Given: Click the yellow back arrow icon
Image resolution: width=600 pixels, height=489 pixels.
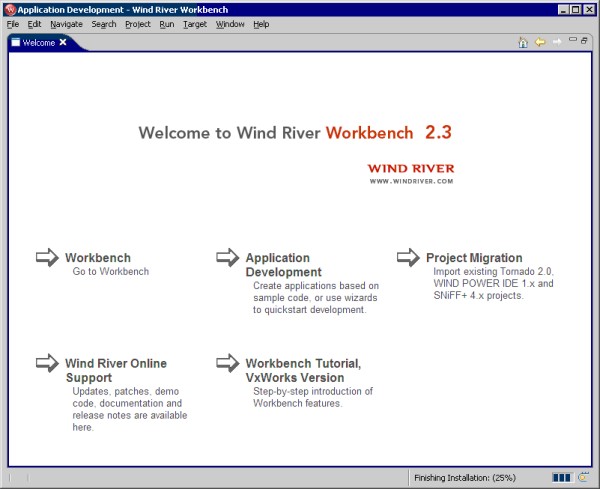Looking at the screenshot, I should 540,42.
